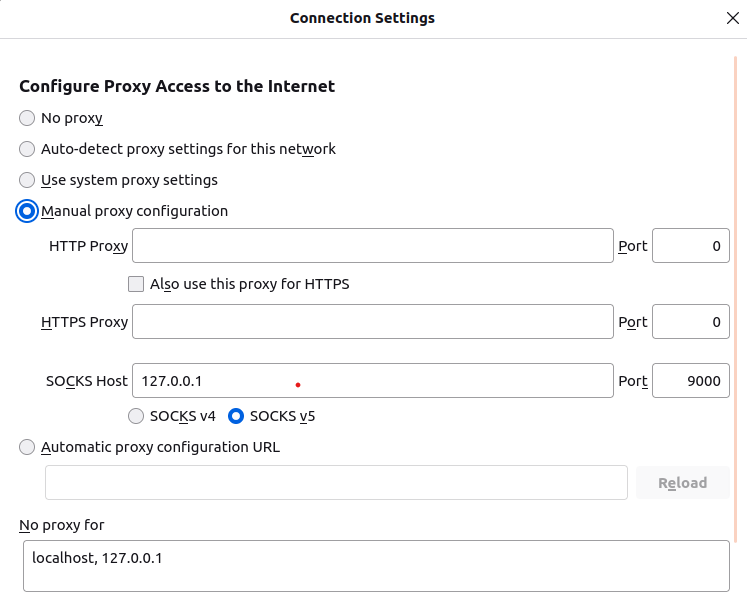Click the HTTPS Proxy port field
The height and width of the screenshot is (596, 747).
pyautogui.click(x=691, y=322)
